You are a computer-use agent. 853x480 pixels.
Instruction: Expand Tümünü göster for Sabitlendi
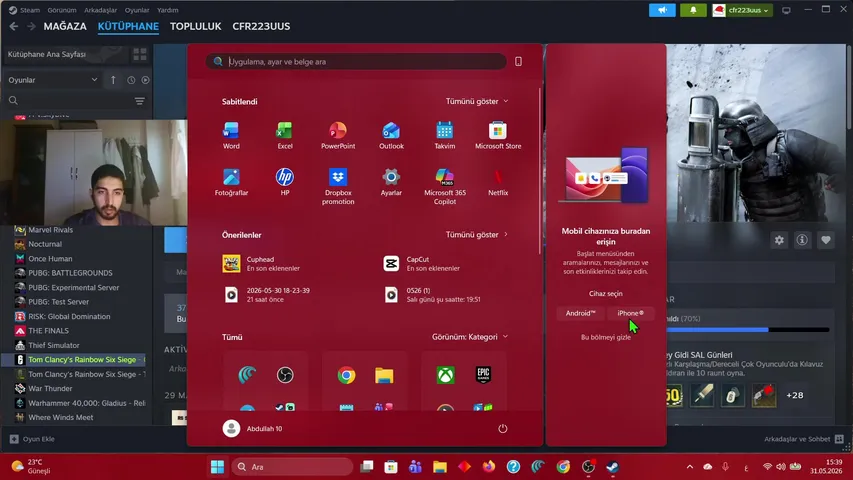tap(477, 101)
